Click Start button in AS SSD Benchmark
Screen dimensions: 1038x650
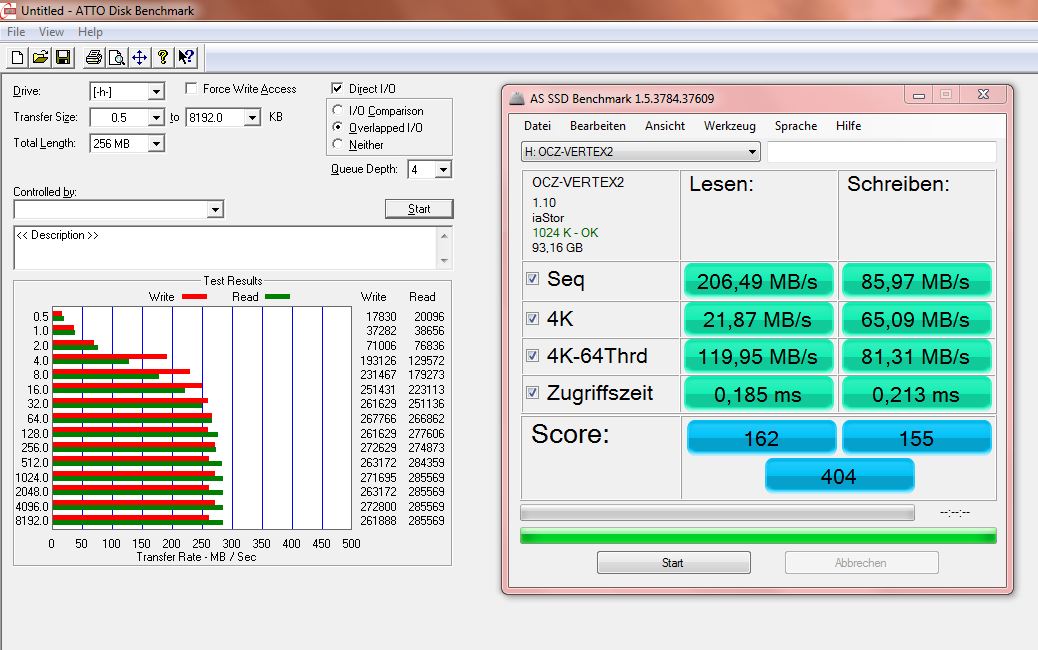[673, 563]
